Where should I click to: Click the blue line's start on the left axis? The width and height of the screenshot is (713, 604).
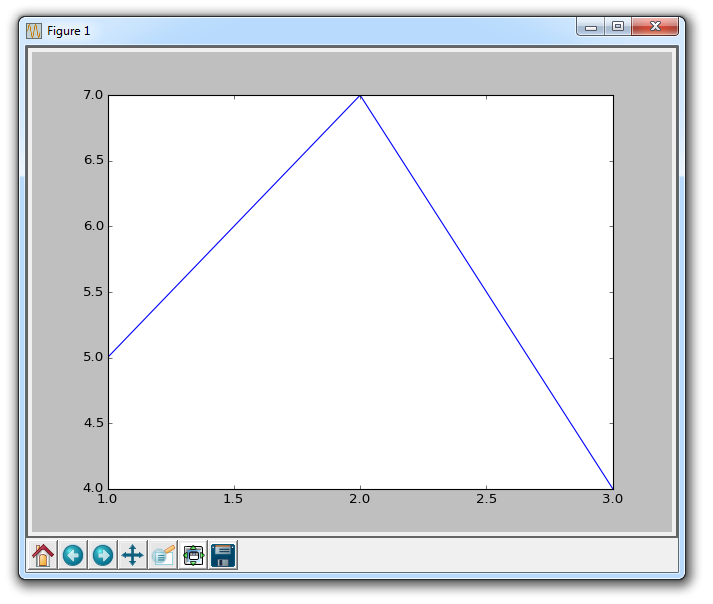[x=109, y=357]
